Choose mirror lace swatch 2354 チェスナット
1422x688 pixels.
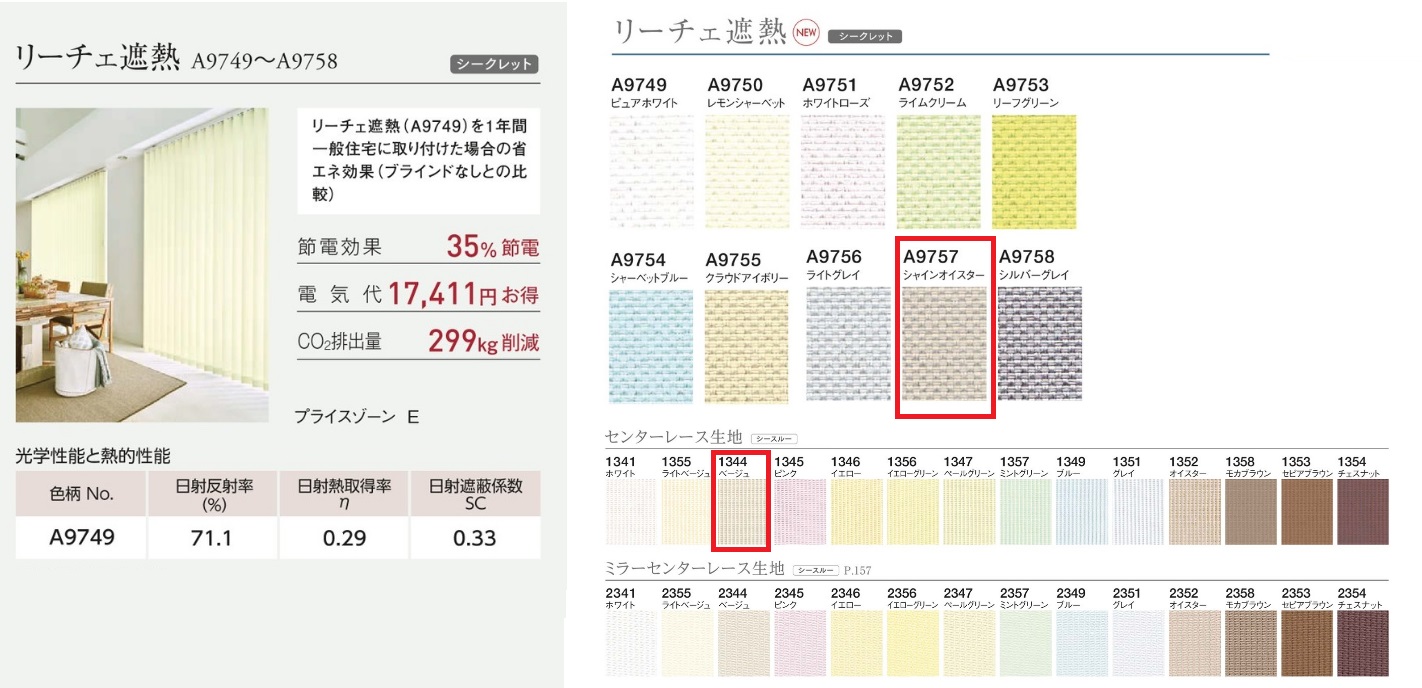pyautogui.click(x=1363, y=643)
